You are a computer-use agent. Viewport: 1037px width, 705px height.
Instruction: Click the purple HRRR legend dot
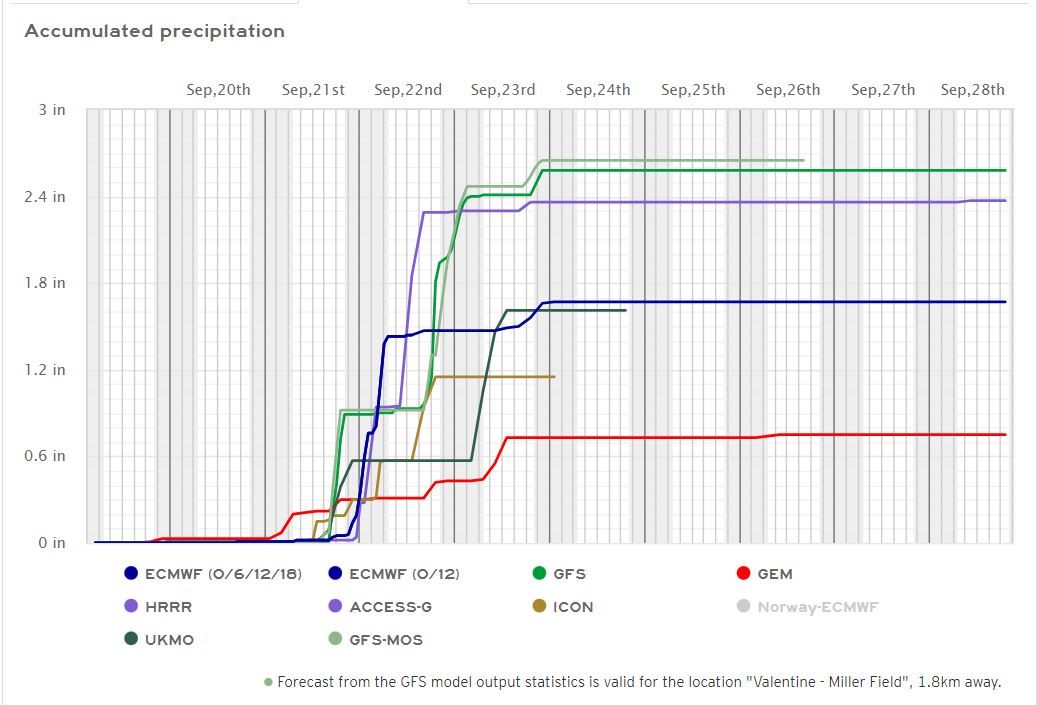[131, 607]
